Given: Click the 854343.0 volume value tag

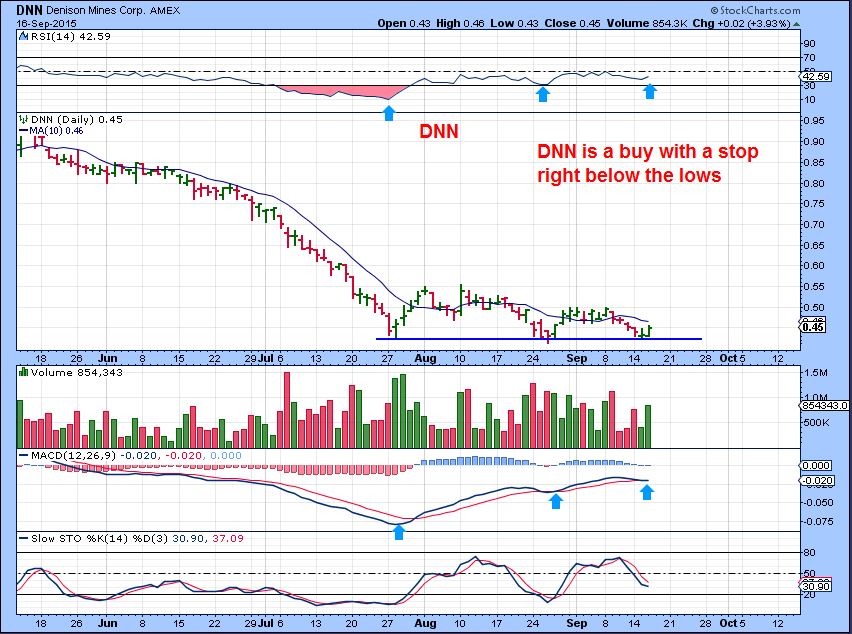Looking at the screenshot, I should (824, 405).
